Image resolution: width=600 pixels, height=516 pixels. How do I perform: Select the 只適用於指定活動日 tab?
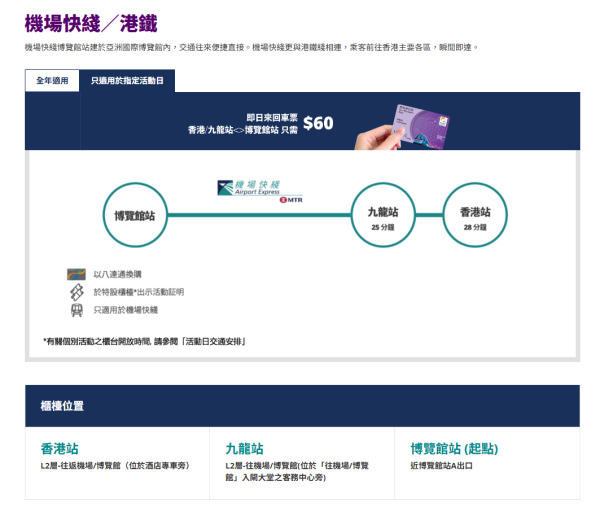[x=127, y=81]
